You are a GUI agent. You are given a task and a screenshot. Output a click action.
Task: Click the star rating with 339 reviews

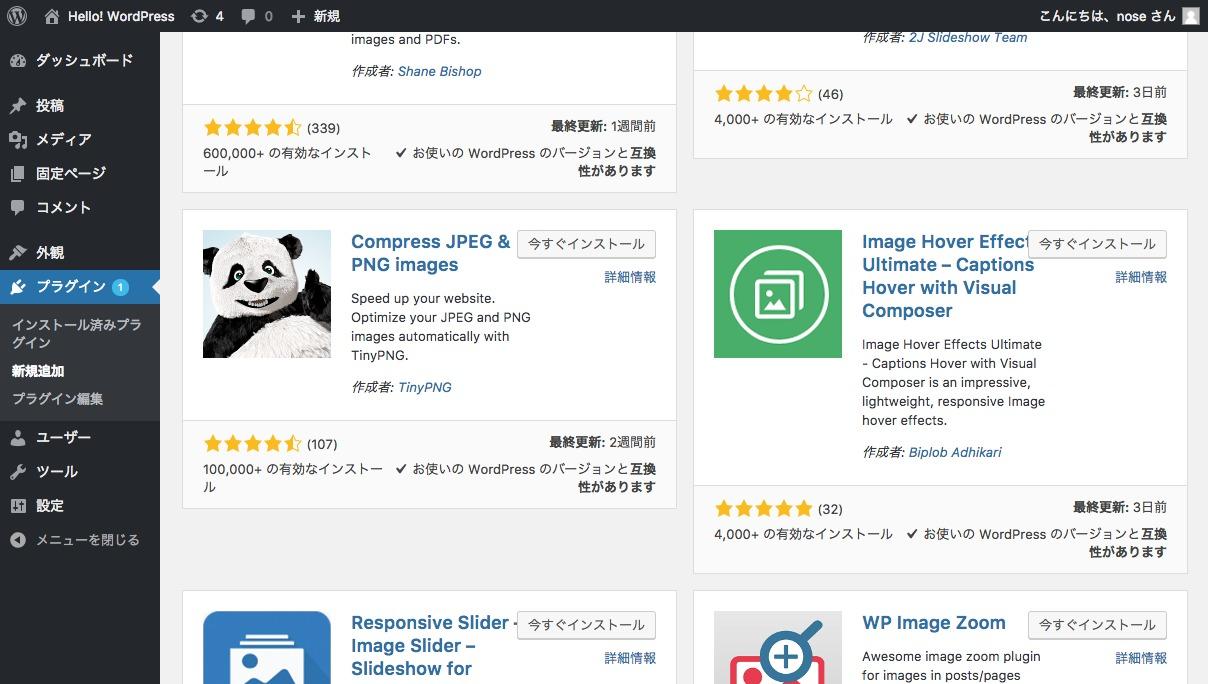[x=252, y=128]
